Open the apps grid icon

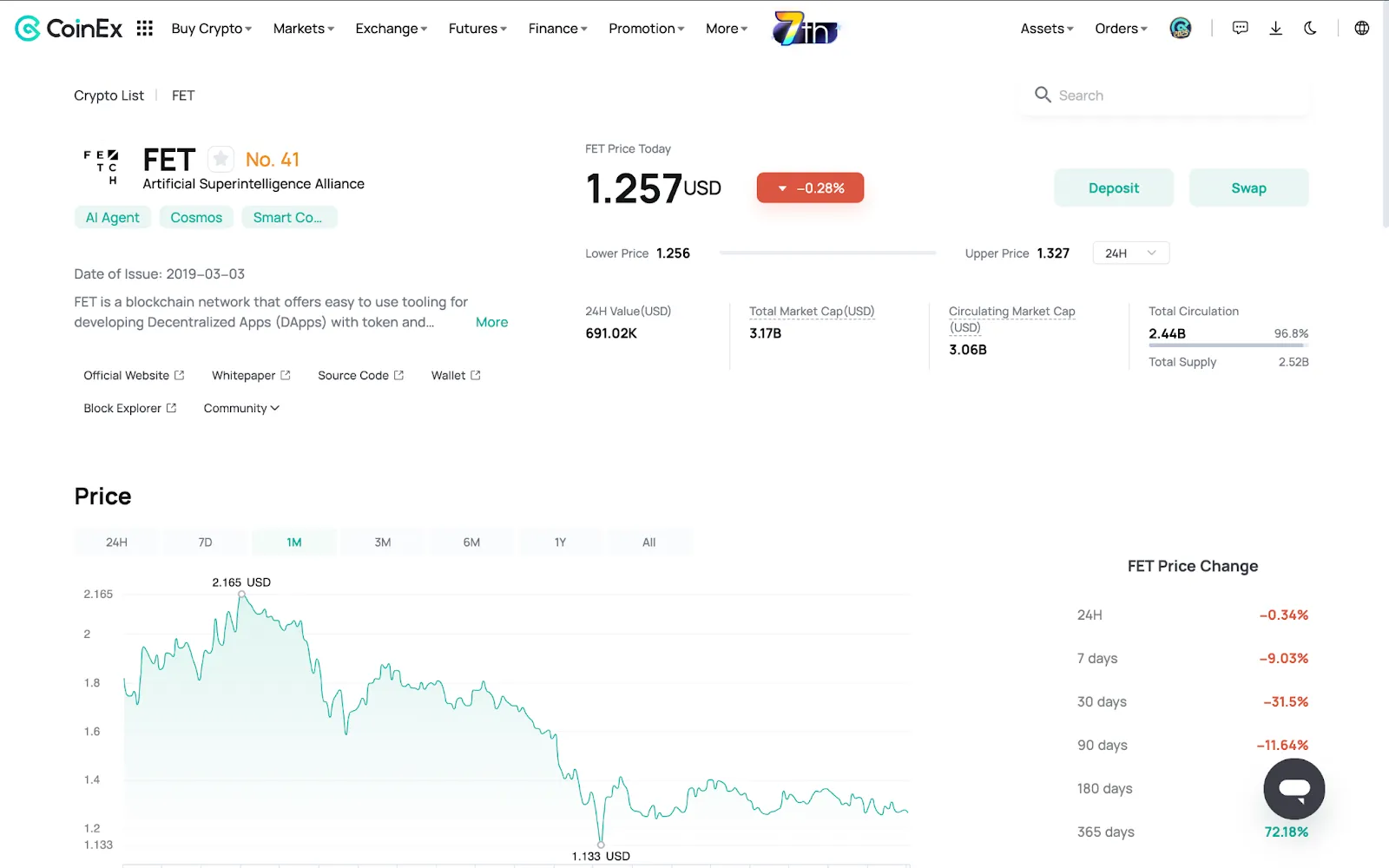[145, 29]
